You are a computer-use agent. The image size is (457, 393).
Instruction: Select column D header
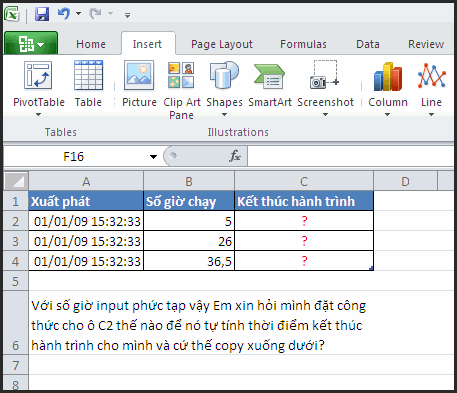click(405, 181)
